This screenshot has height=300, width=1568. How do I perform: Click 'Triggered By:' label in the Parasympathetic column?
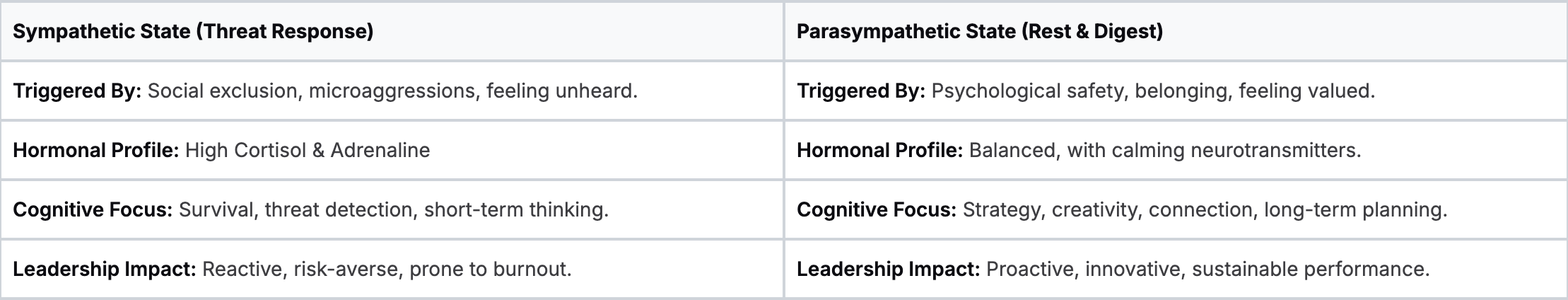[861, 91]
